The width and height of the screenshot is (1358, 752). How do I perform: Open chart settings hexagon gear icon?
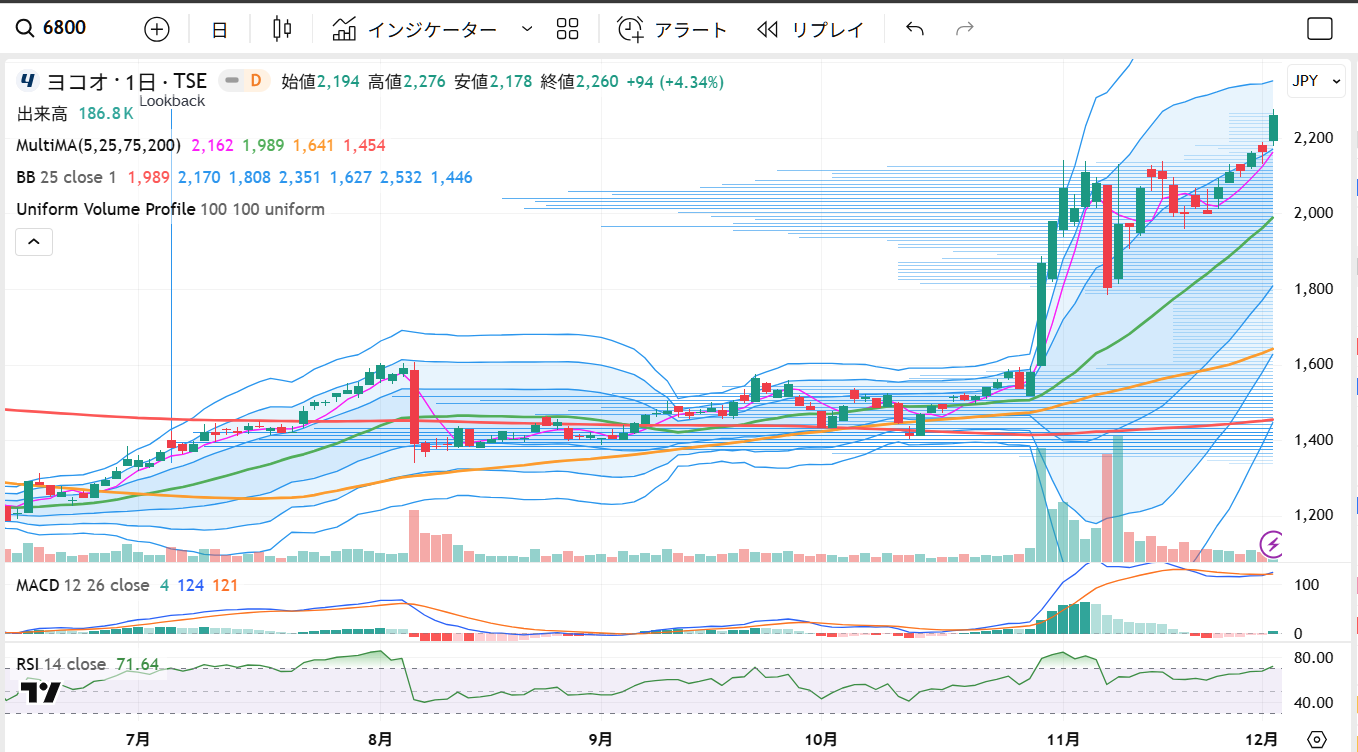click(x=1317, y=739)
